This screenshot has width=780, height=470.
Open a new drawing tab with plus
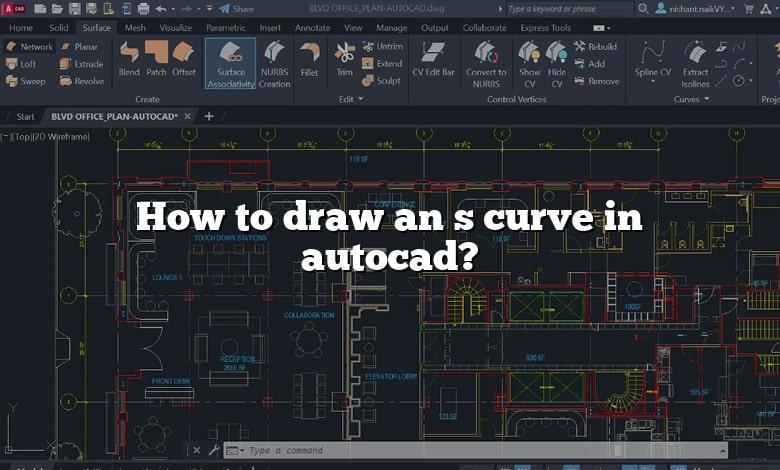[x=209, y=116]
